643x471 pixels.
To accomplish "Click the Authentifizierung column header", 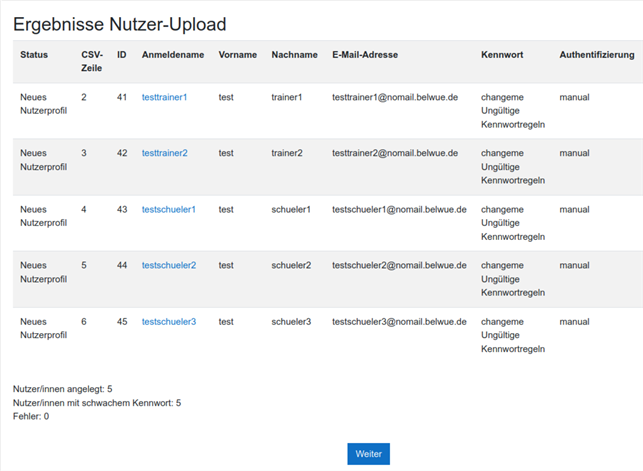I will click(596, 55).
